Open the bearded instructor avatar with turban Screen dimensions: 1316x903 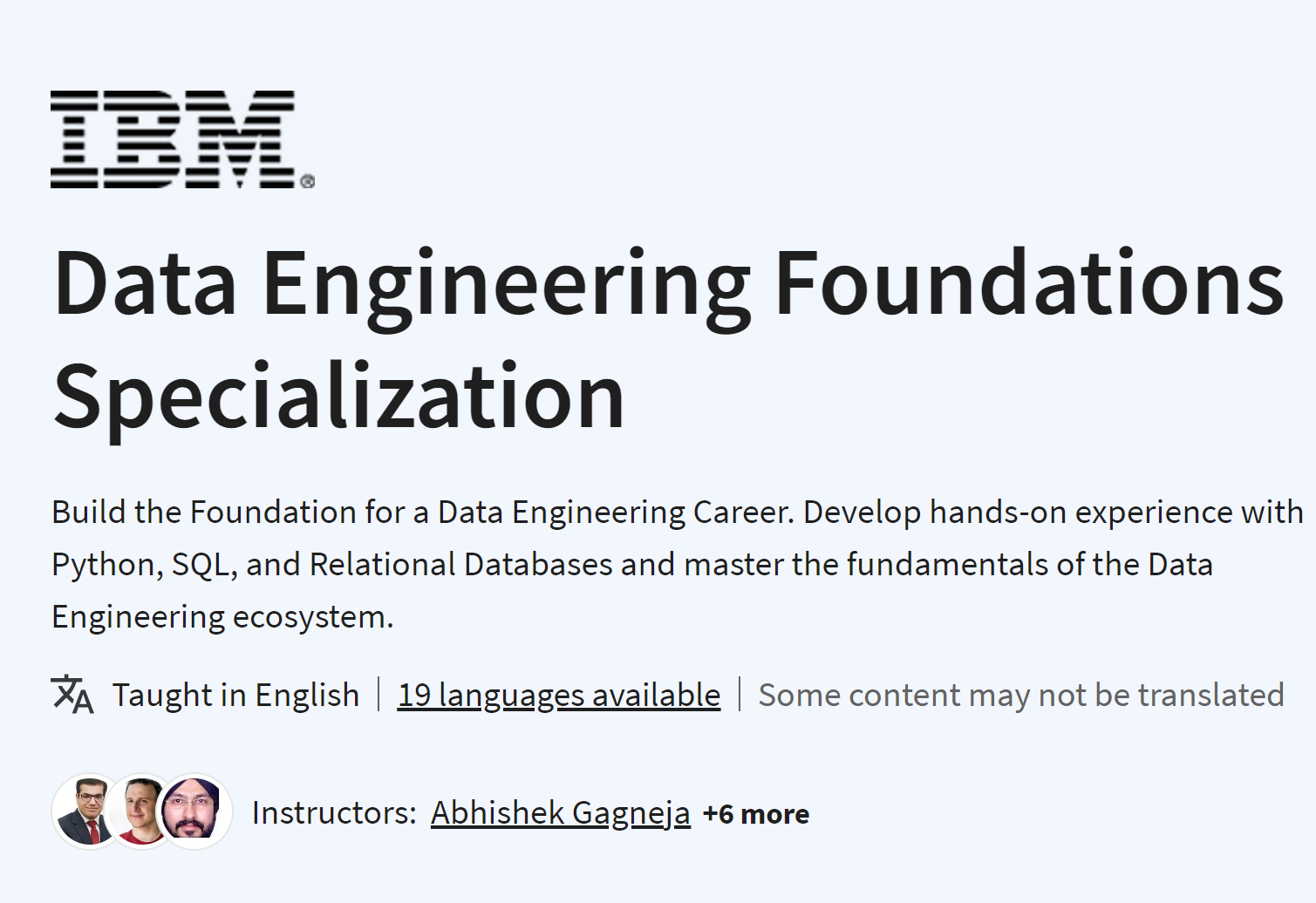point(194,811)
